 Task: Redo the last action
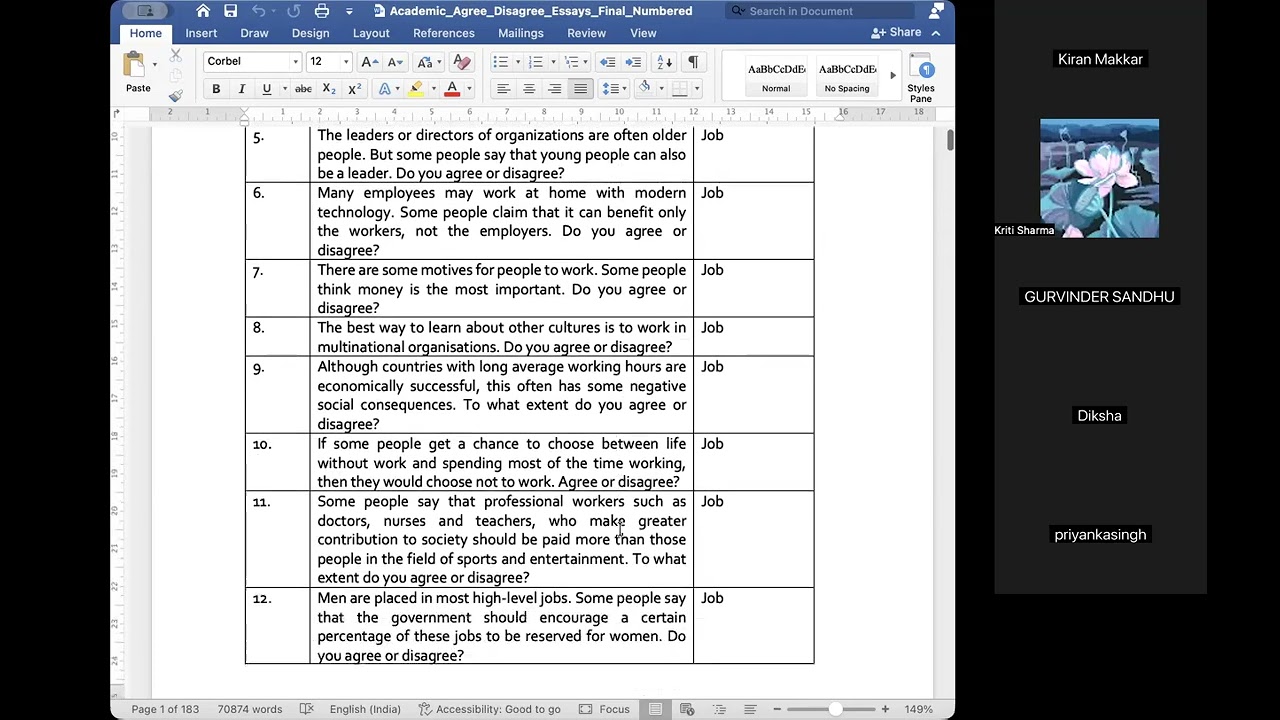pyautogui.click(x=293, y=11)
